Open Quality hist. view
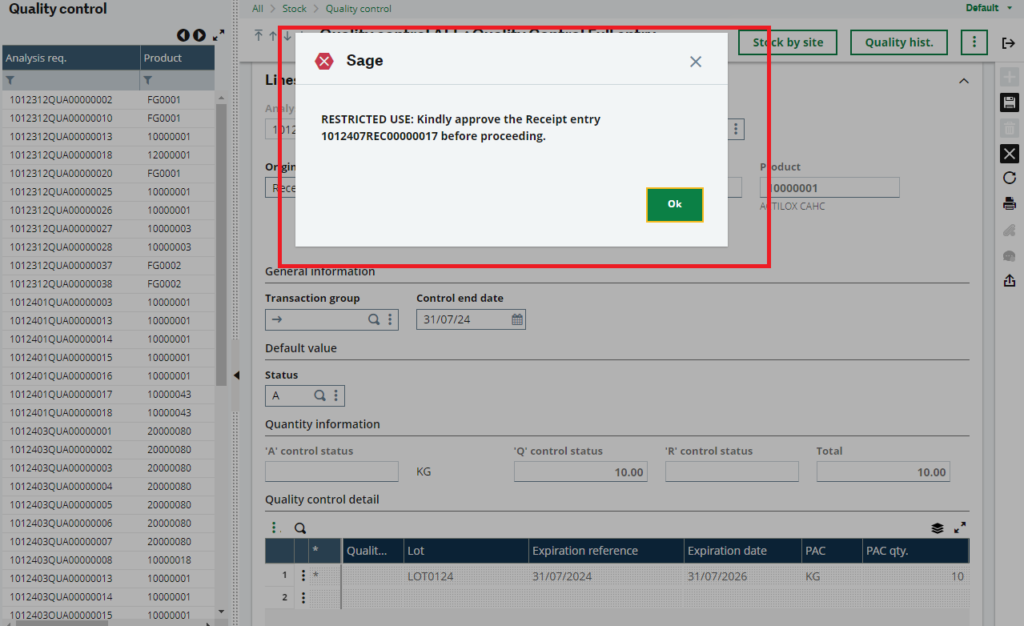The height and width of the screenshot is (626, 1024). 899,42
